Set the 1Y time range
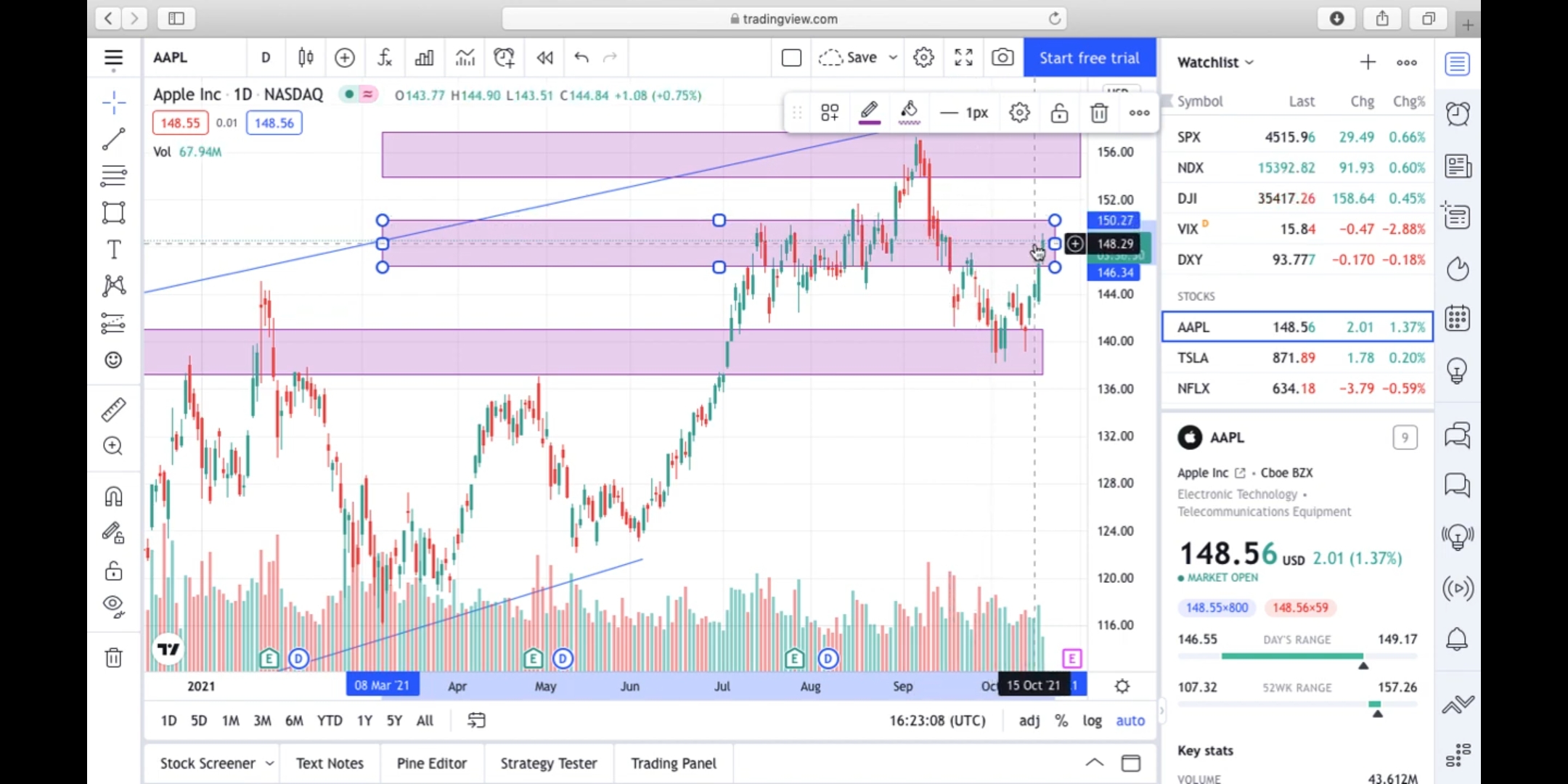The image size is (1568, 784). tap(364, 720)
